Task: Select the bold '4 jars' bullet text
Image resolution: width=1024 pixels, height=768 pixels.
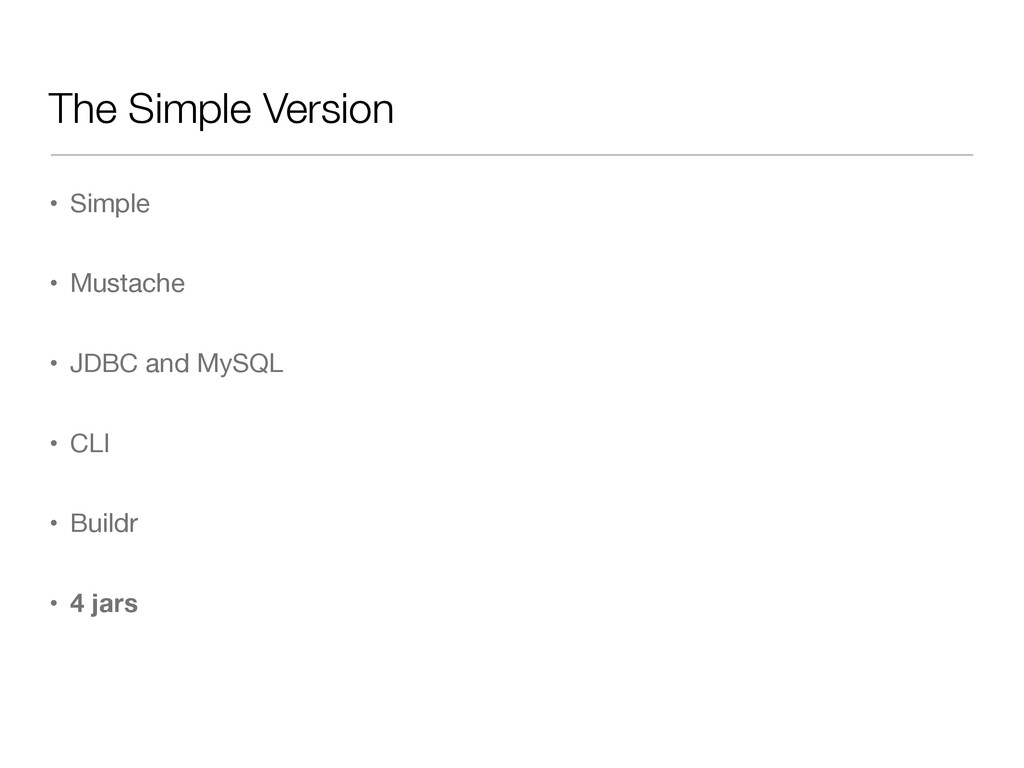Action: [104, 604]
